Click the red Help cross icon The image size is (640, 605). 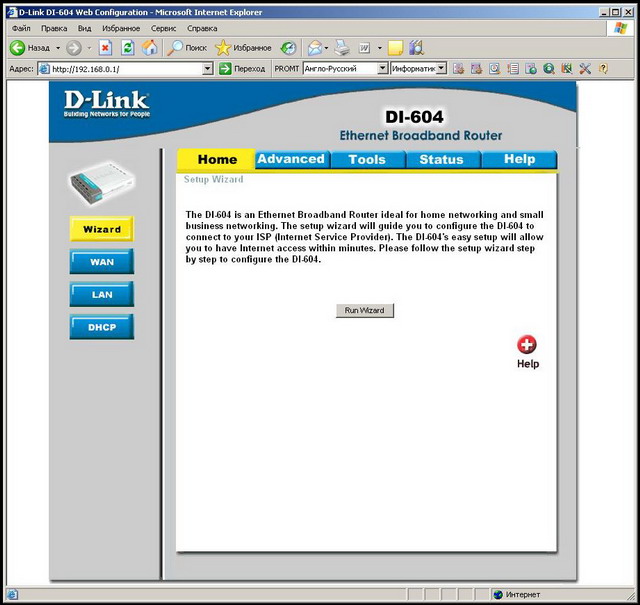pos(527,344)
